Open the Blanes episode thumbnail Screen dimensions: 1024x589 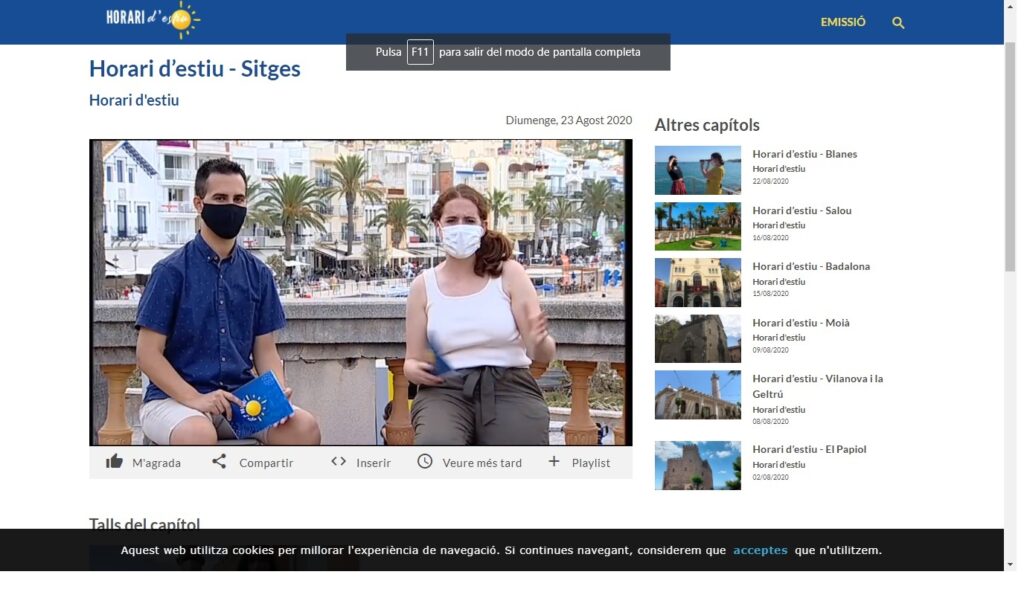pyautogui.click(x=697, y=170)
